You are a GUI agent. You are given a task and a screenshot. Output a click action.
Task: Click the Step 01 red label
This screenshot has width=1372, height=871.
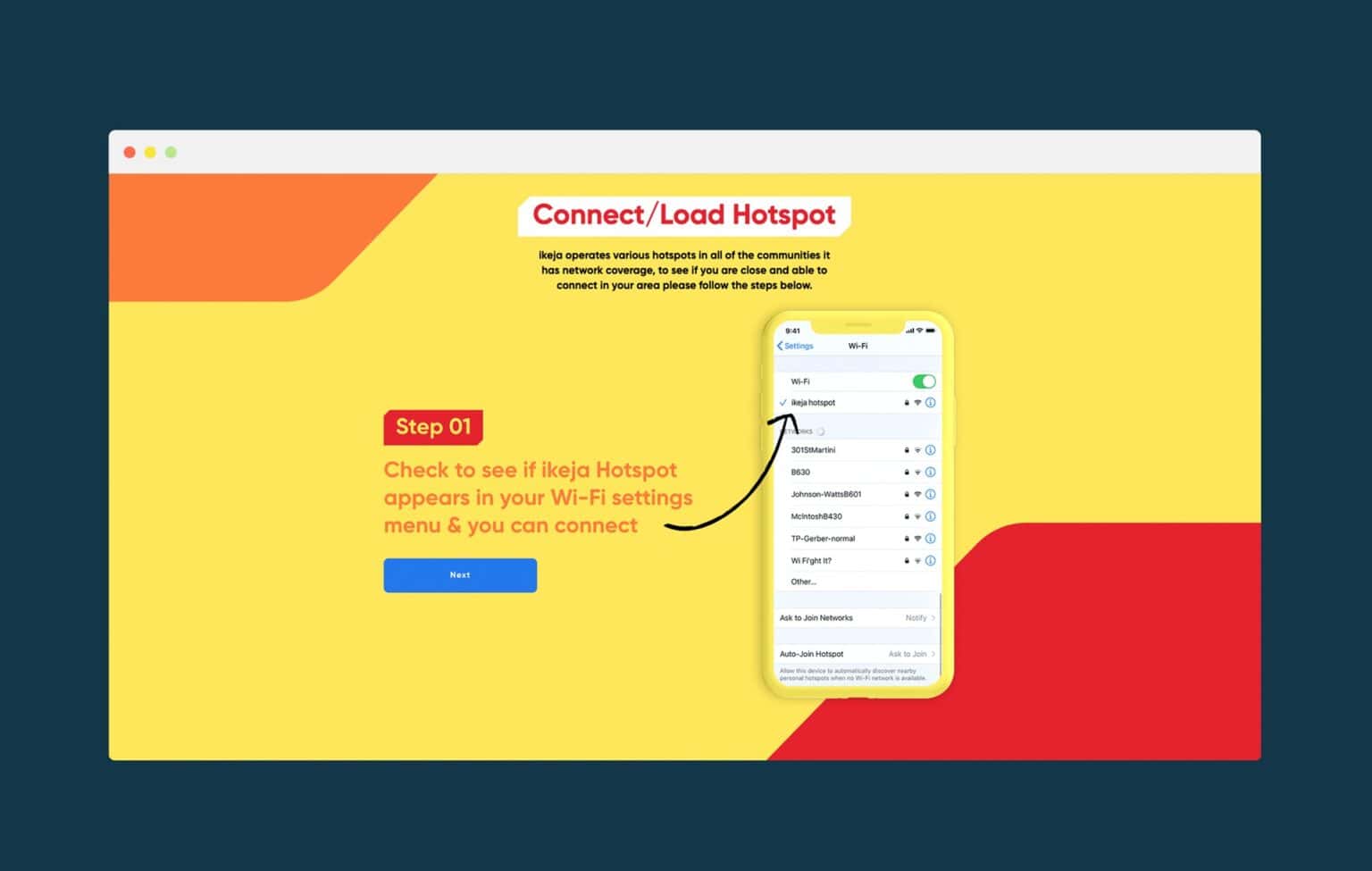[x=433, y=427]
